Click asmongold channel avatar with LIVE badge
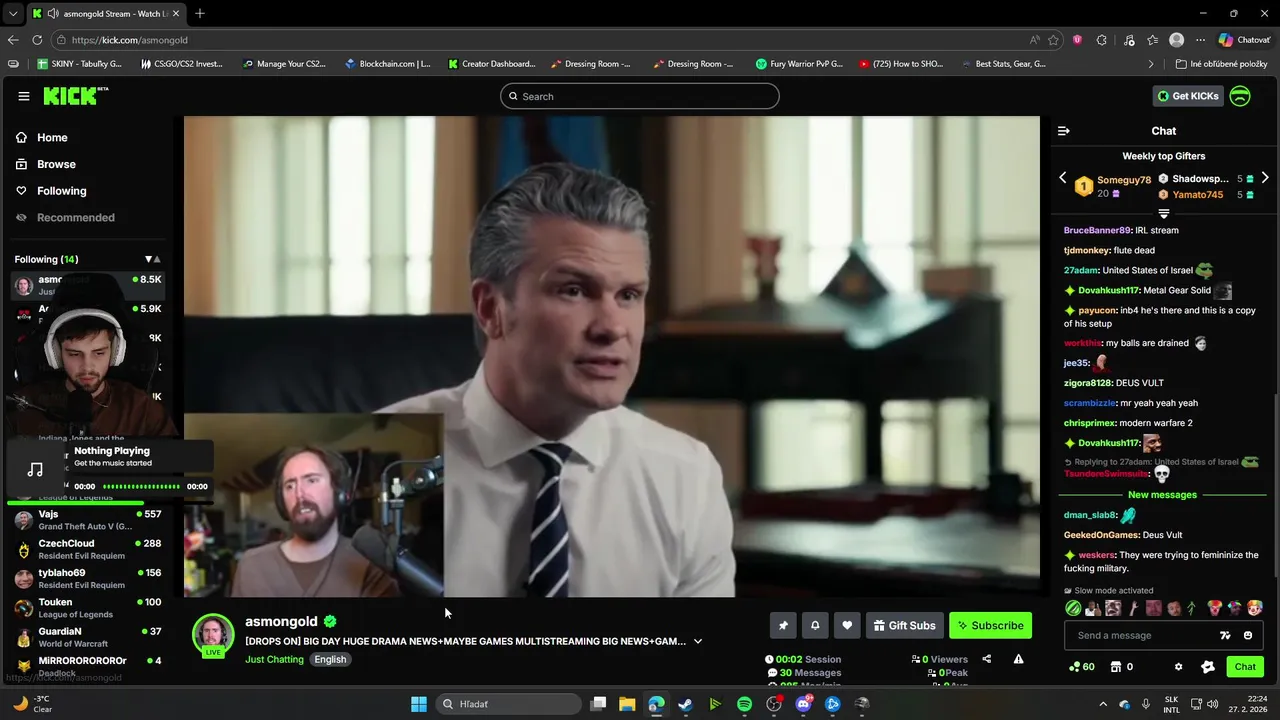This screenshot has width=1280, height=720. [213, 636]
